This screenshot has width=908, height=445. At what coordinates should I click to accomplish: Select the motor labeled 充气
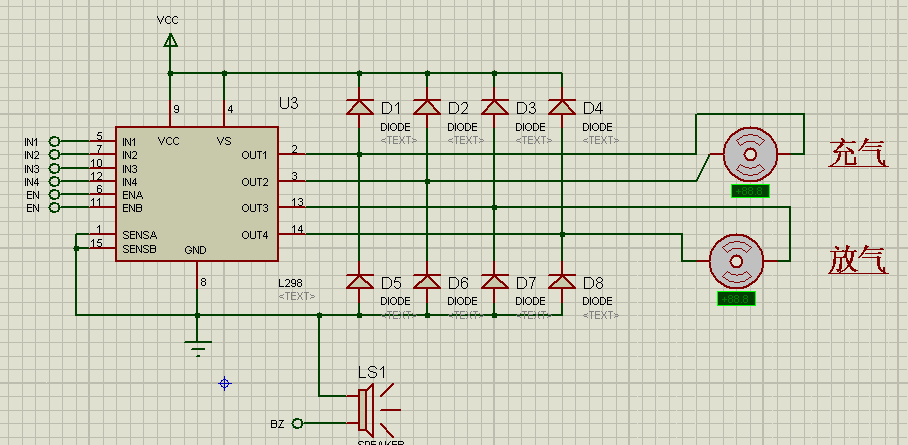750,154
